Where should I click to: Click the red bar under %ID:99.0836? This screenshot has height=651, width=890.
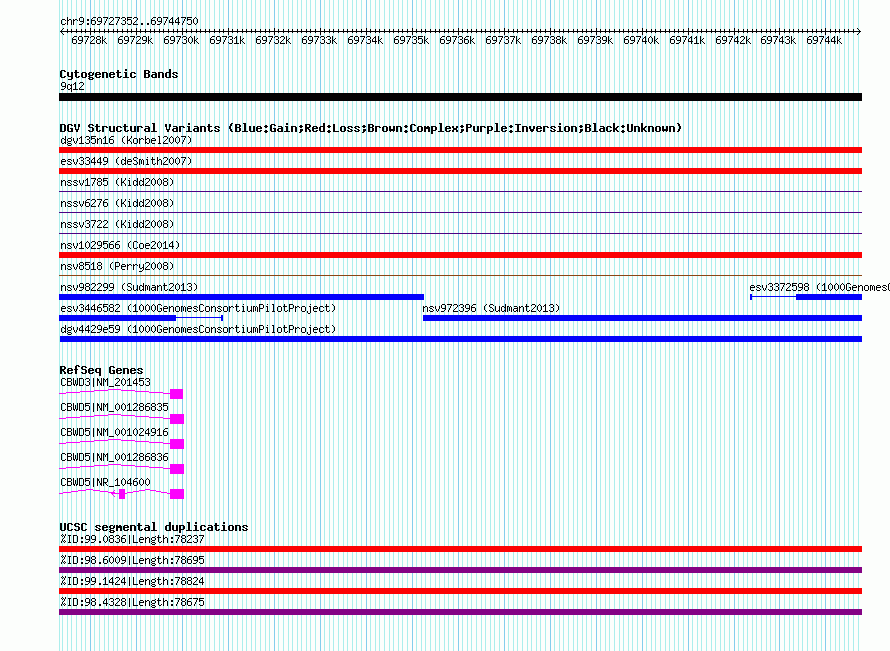(460, 549)
